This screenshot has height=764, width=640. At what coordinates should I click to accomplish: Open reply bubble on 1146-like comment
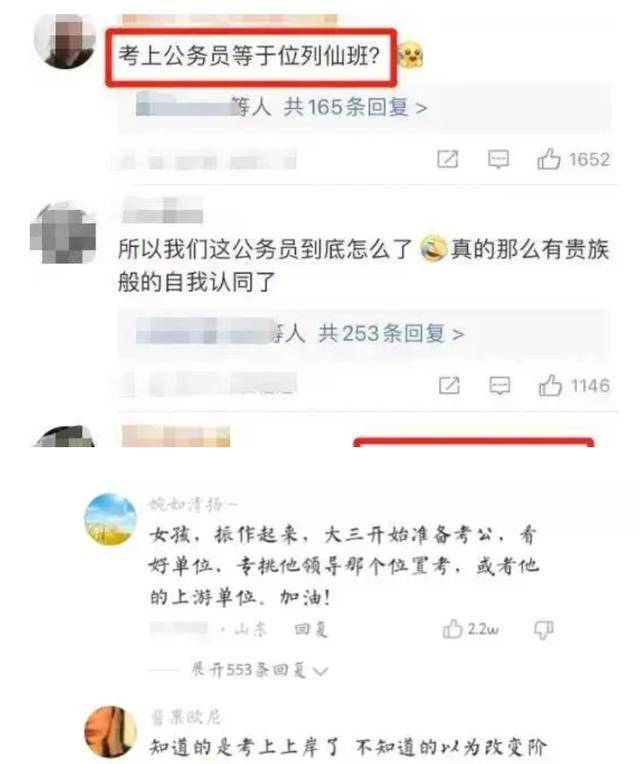click(x=499, y=386)
